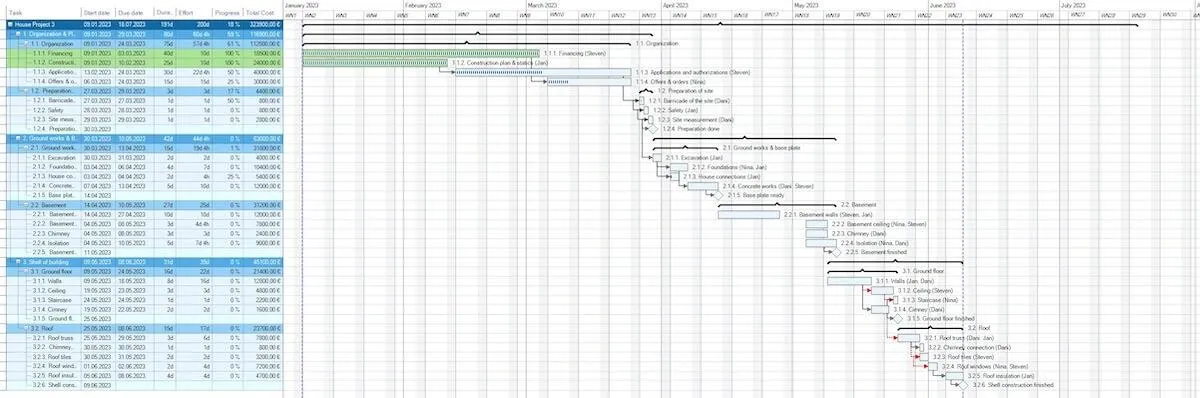The width and height of the screenshot is (1200, 398).
Task: Click the 40000,00 € cost cell for 1.1.3
Action: pos(264,72)
